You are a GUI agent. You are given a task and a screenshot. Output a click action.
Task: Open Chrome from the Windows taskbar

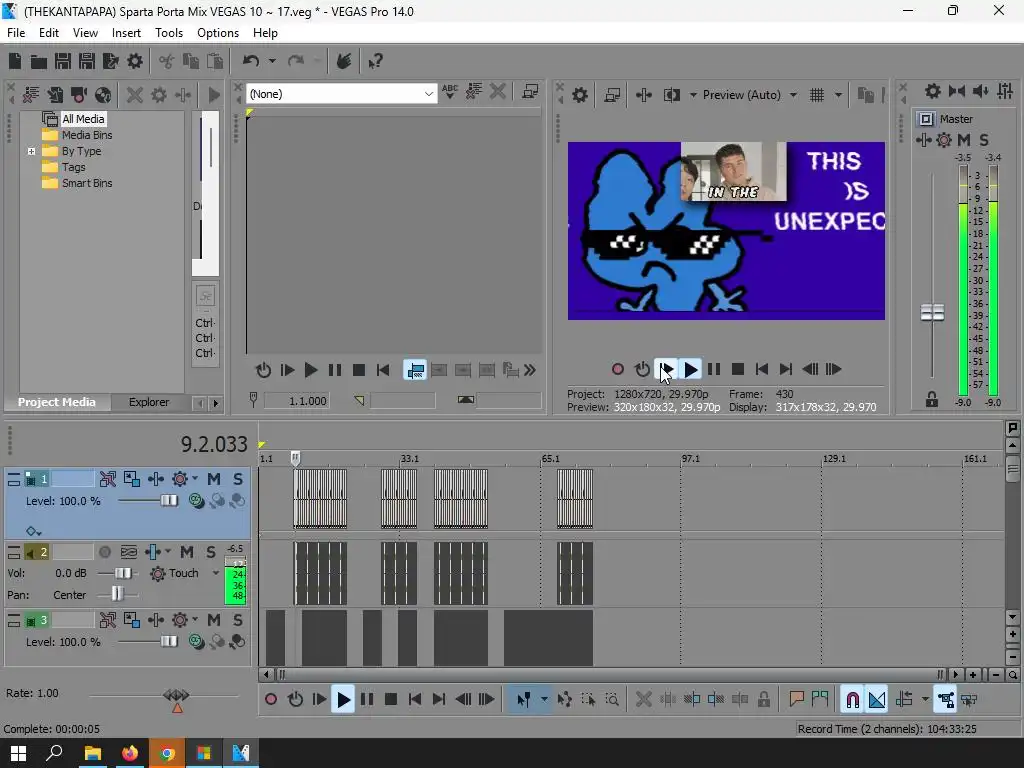pos(167,753)
